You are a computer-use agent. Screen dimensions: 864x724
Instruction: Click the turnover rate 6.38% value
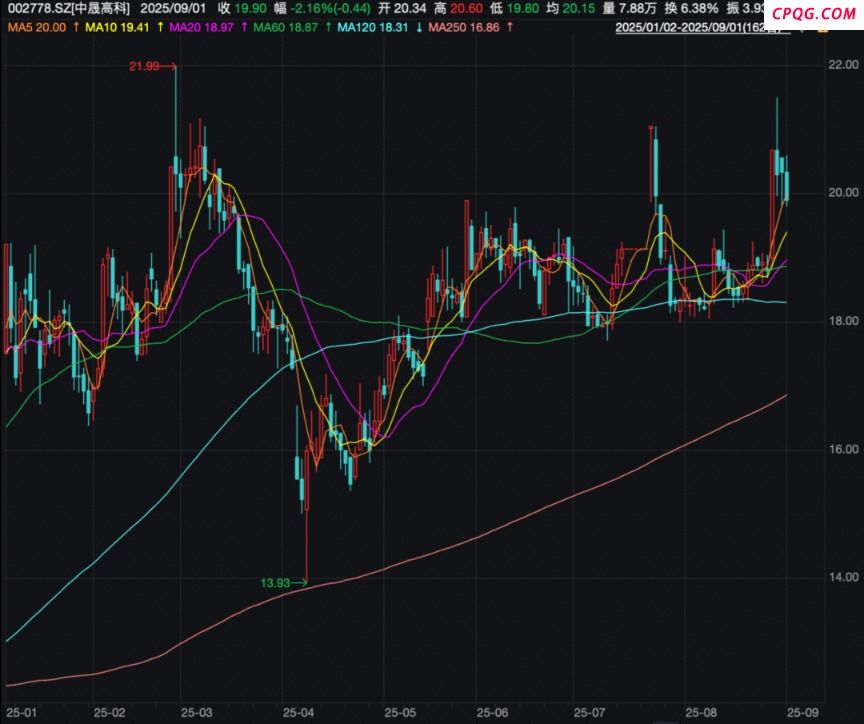(x=700, y=9)
